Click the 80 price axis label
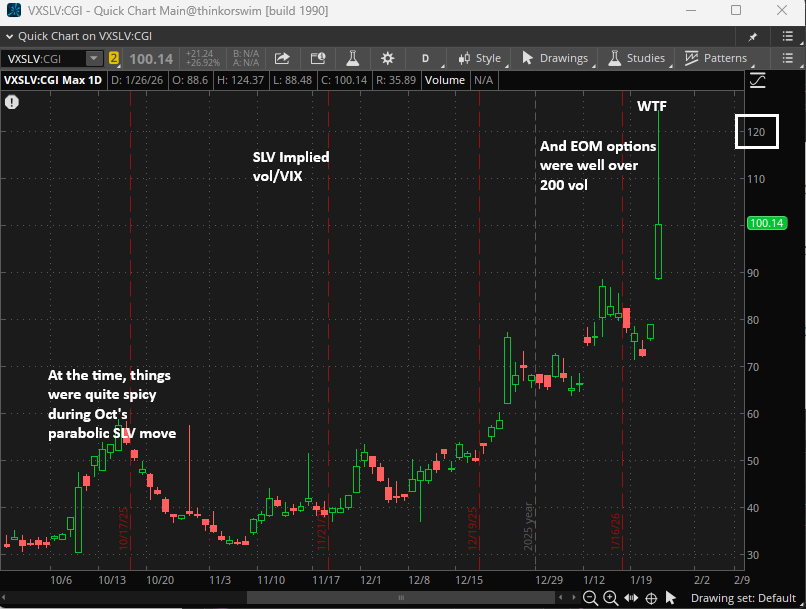806x609 pixels. [x=753, y=320]
